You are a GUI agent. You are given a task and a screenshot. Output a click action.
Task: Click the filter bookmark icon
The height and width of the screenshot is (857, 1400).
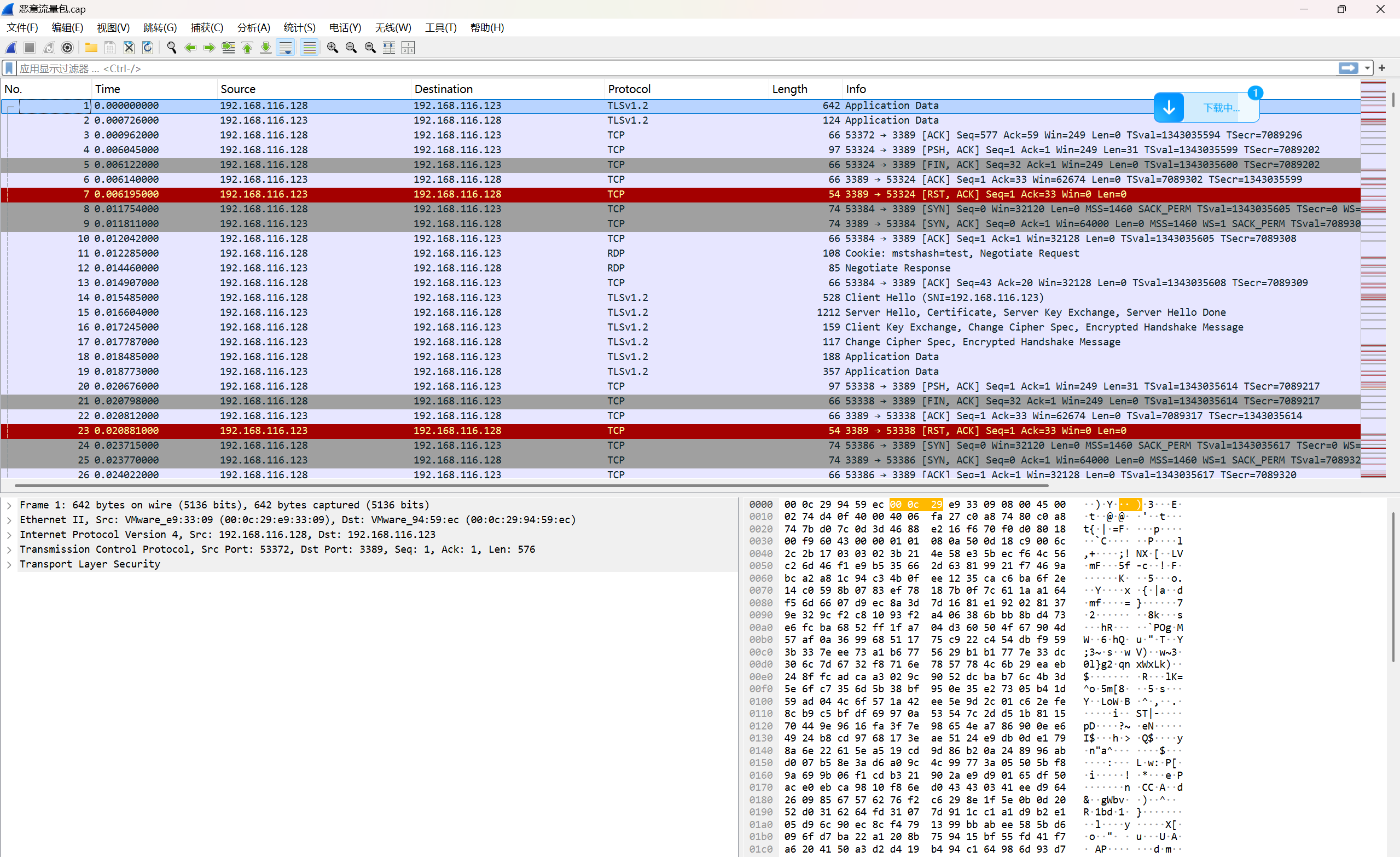click(9, 68)
